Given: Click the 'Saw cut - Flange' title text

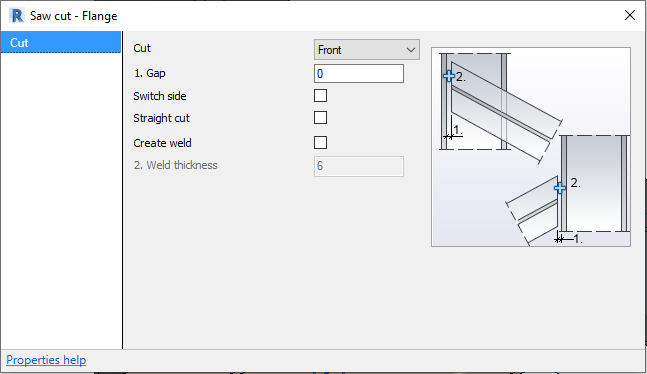Looking at the screenshot, I should click(73, 16).
